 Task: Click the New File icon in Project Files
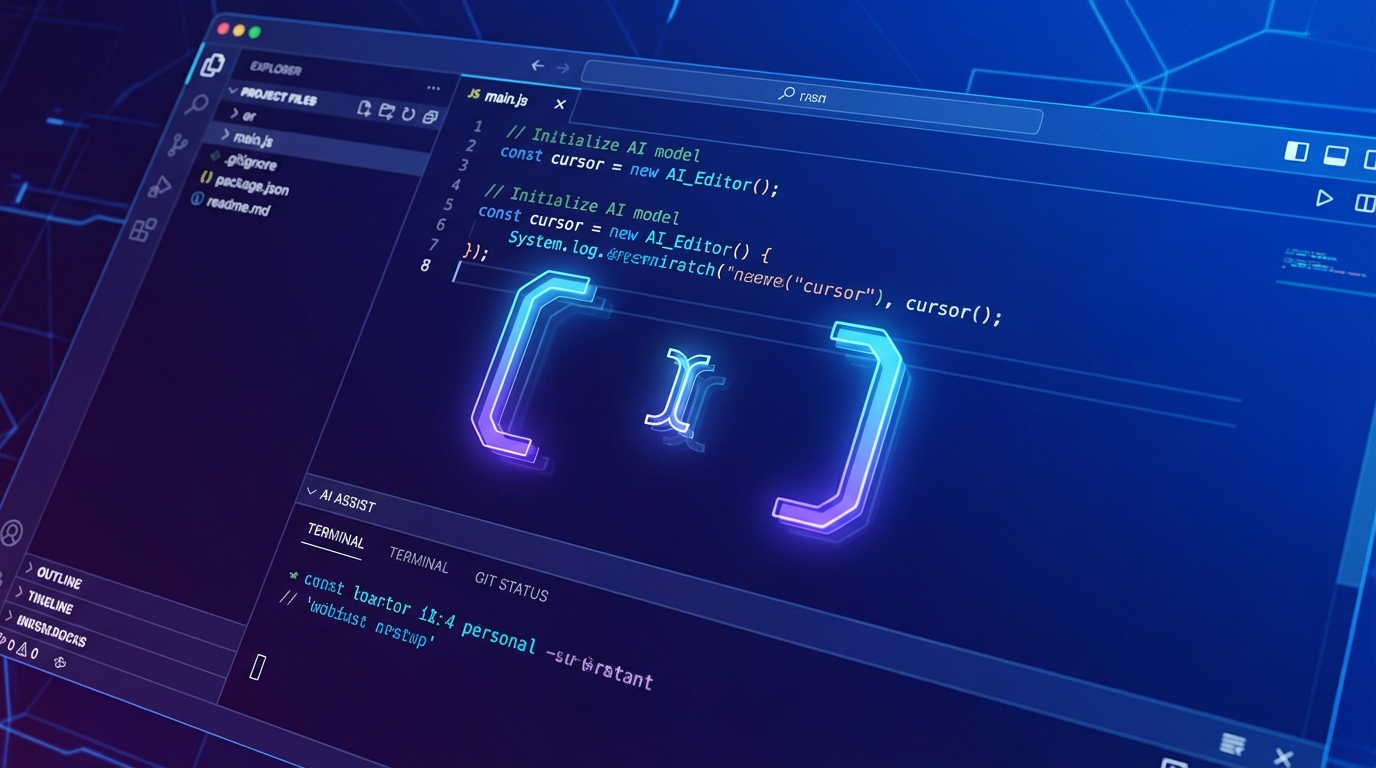click(x=364, y=109)
